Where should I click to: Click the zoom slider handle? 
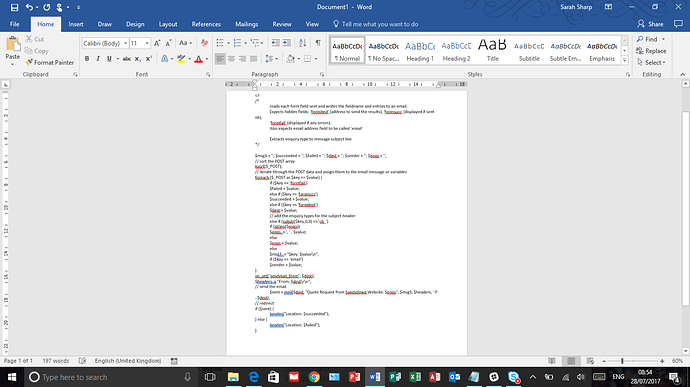tap(622, 361)
